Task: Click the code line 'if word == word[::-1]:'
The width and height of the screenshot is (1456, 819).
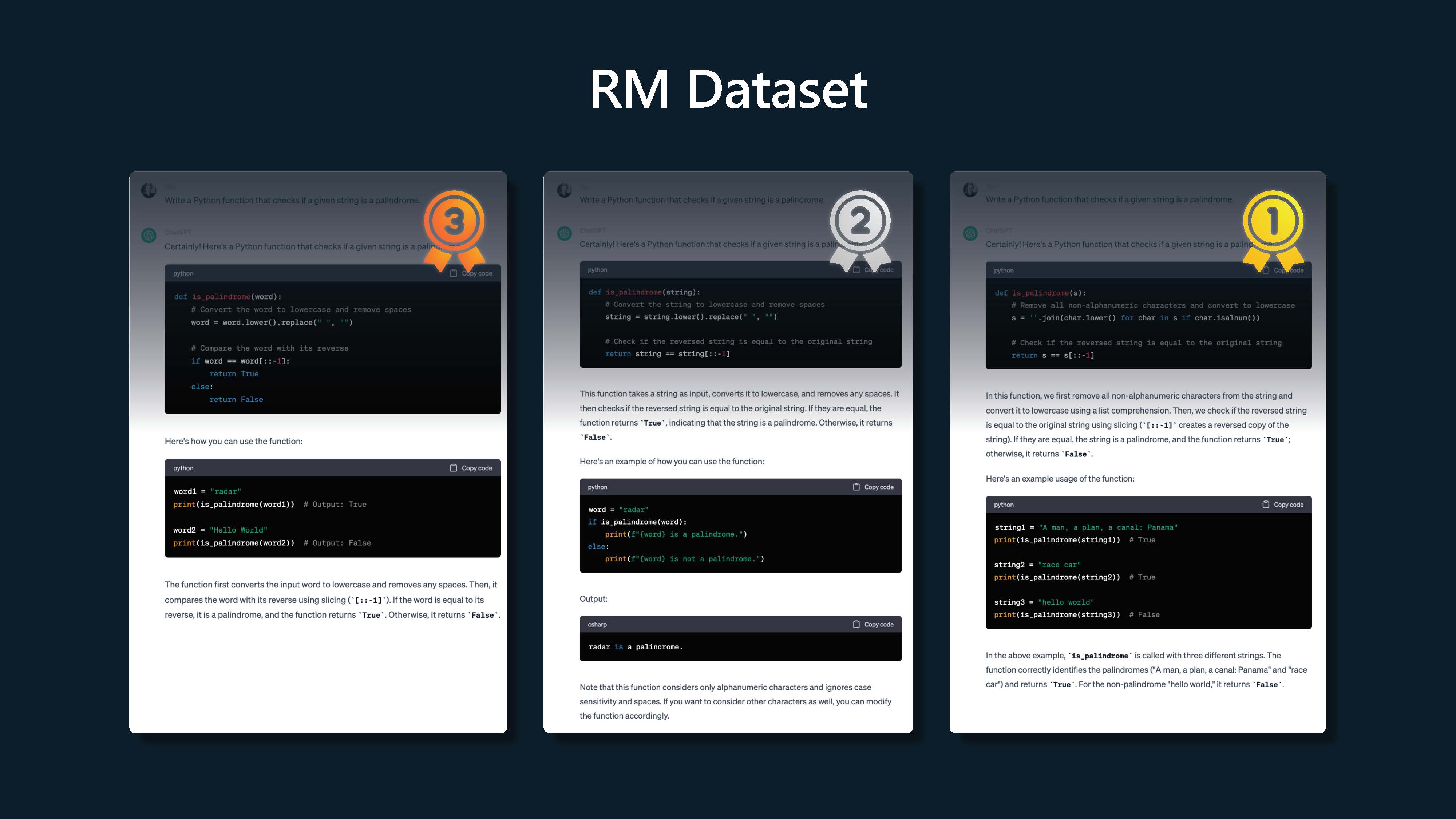Action: coord(240,361)
